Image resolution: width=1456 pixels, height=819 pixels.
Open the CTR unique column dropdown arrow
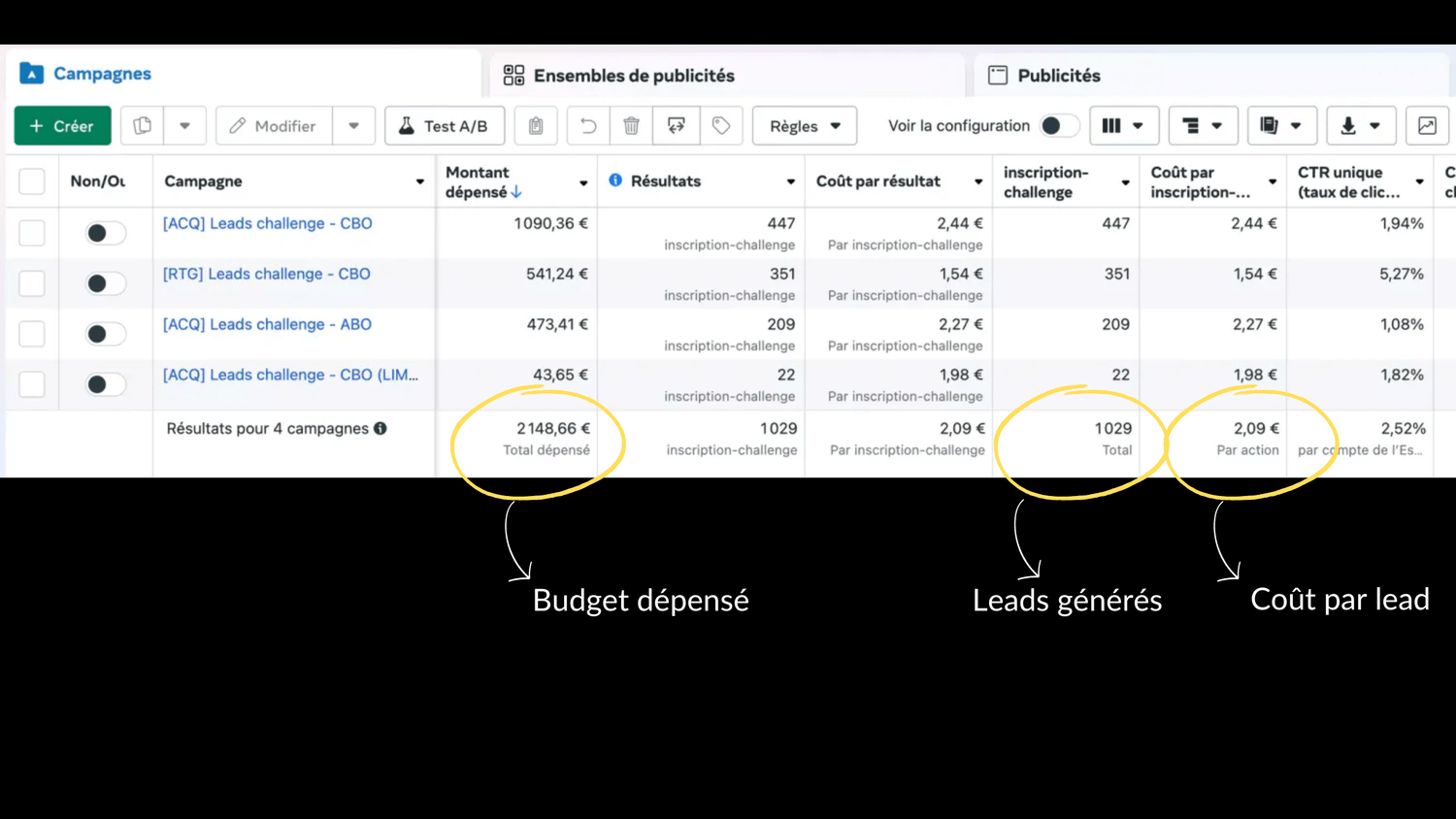[1420, 182]
